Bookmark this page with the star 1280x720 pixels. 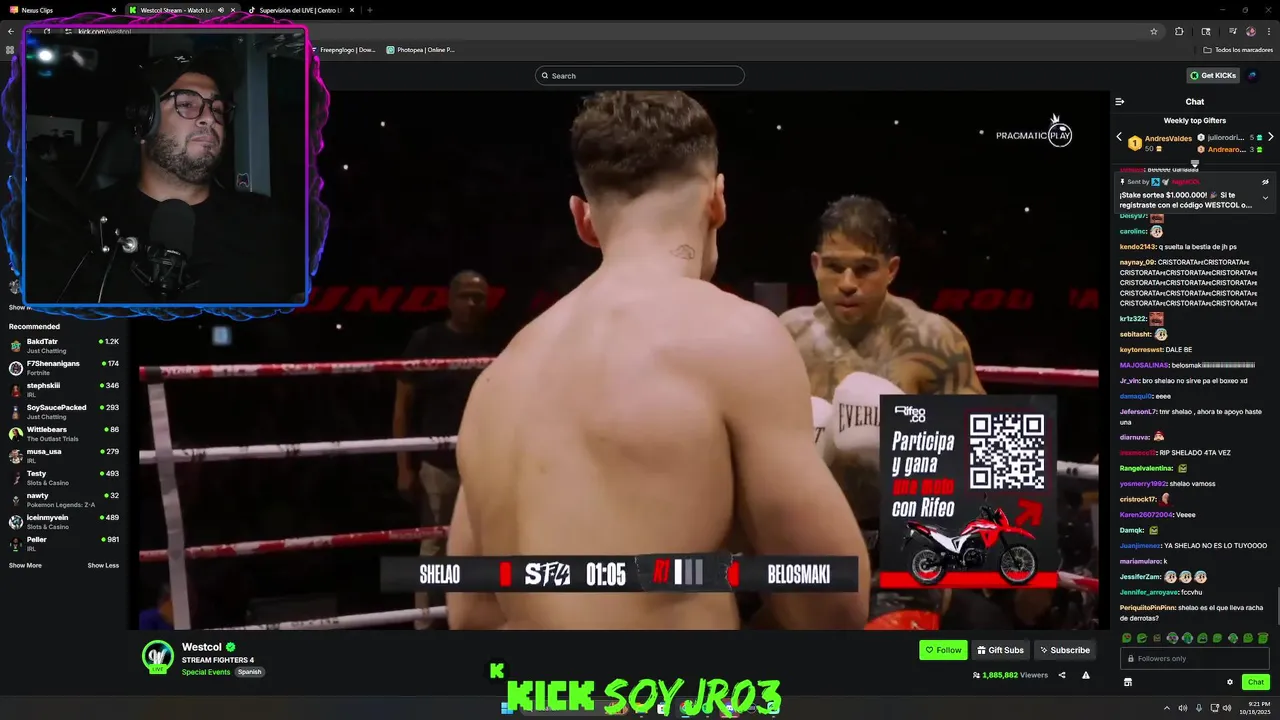[x=1154, y=31]
